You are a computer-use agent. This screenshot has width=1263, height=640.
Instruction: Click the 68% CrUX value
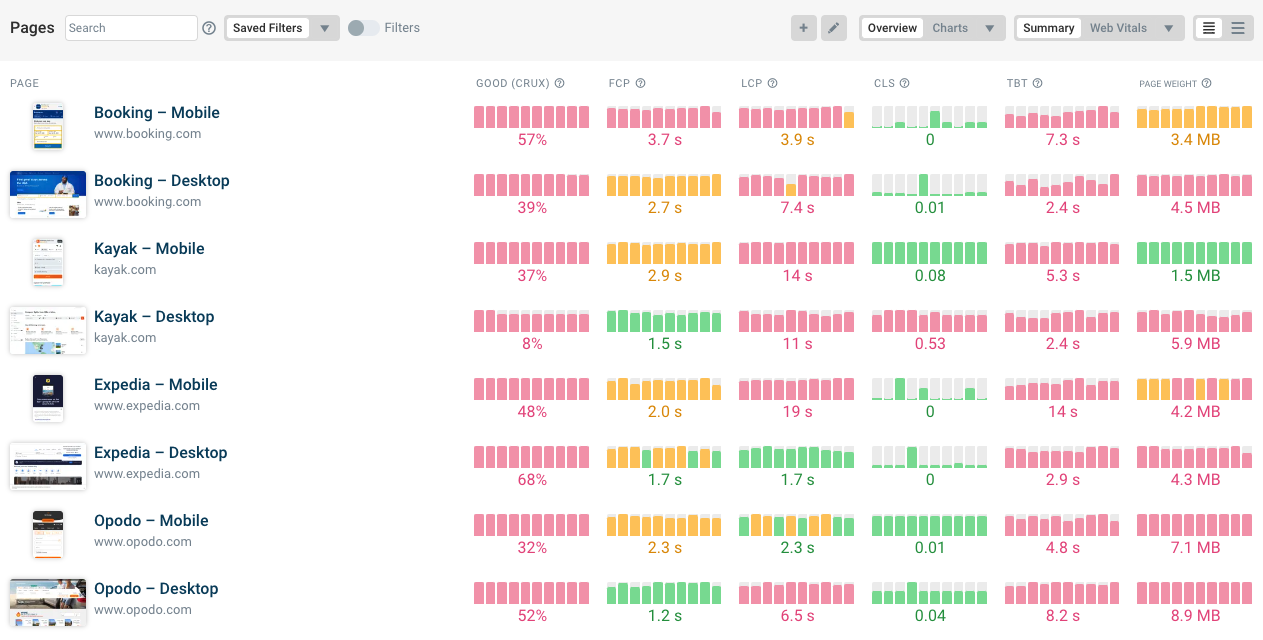tap(532, 480)
